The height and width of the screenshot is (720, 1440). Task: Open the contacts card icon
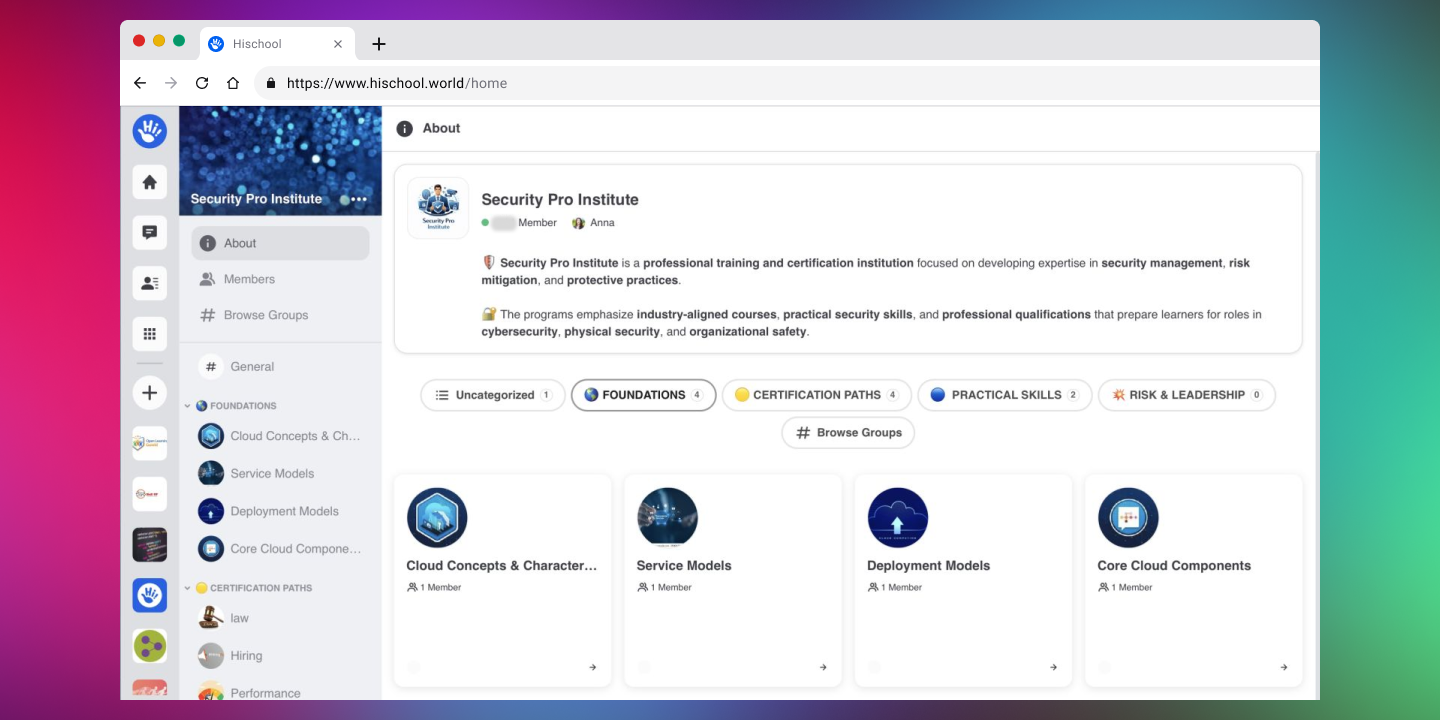tap(150, 283)
